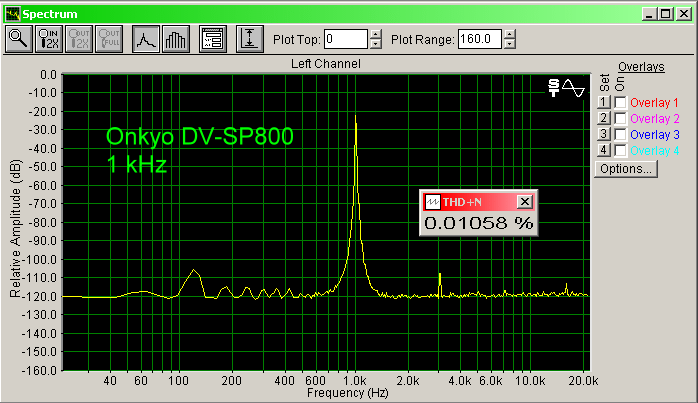
Task: Increase the Plot Top value arrow
Action: coord(376,34)
